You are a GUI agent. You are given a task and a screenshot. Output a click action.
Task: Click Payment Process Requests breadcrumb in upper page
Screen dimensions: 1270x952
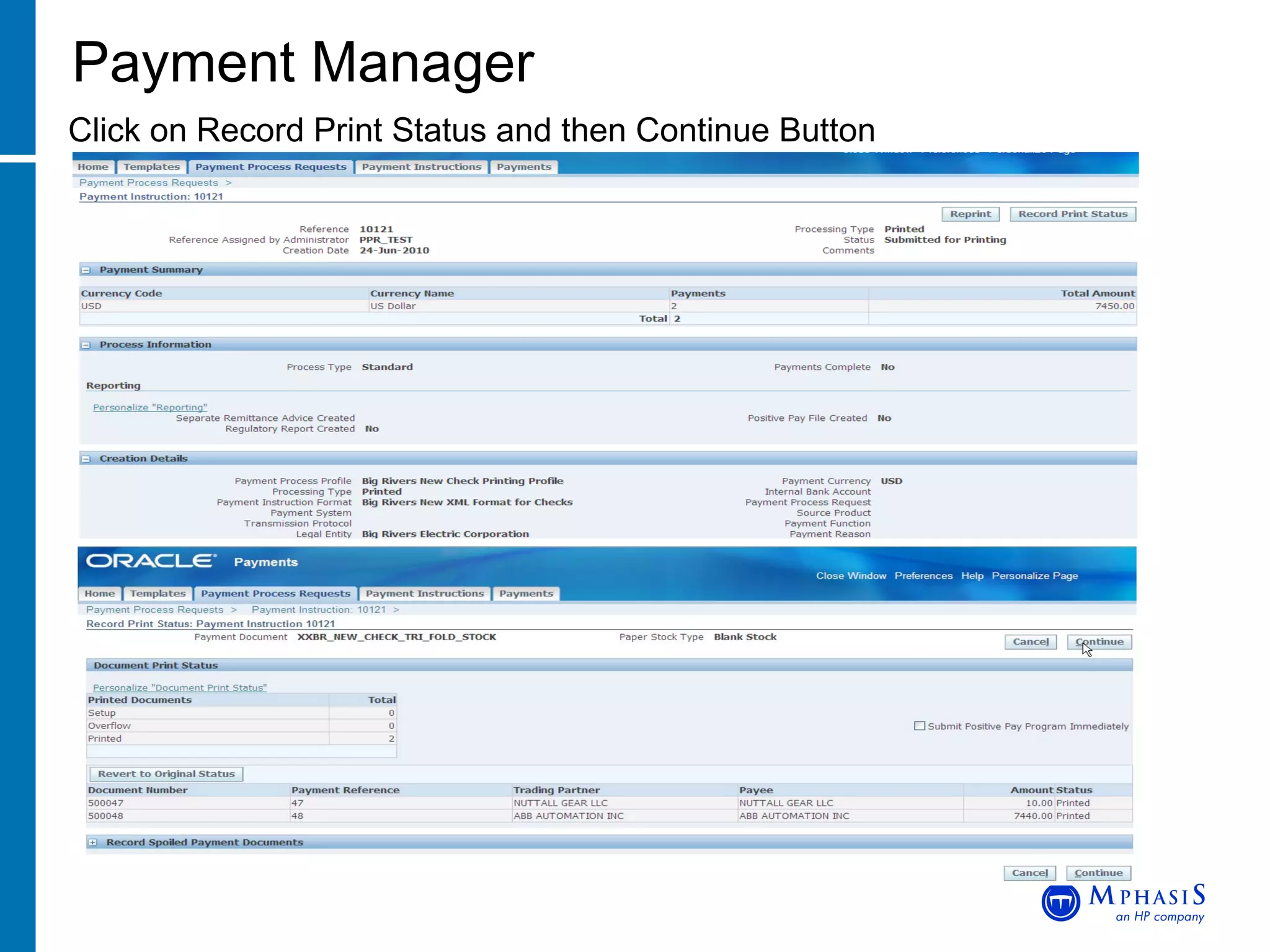pyautogui.click(x=149, y=183)
